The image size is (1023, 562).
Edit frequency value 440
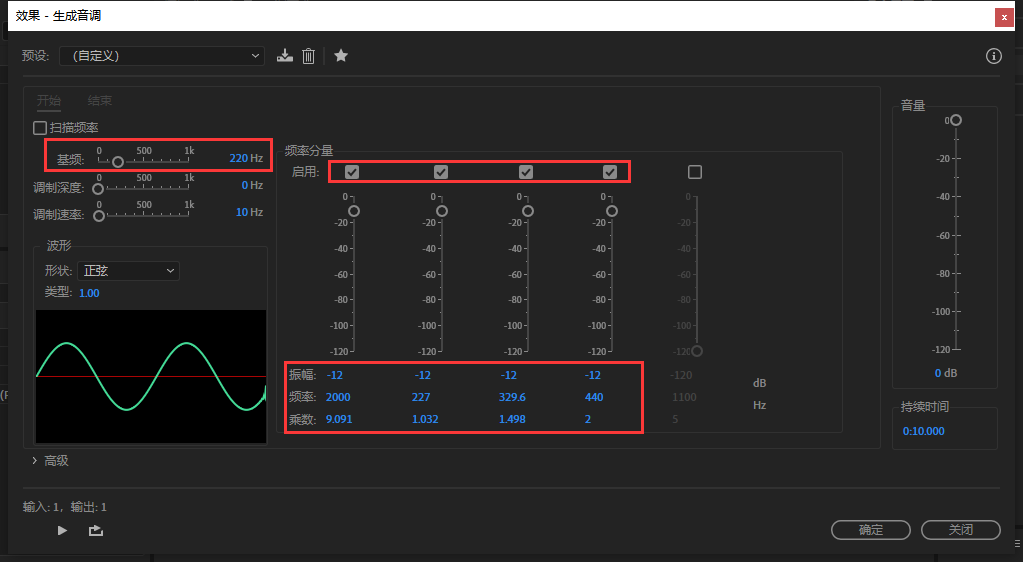(x=594, y=398)
